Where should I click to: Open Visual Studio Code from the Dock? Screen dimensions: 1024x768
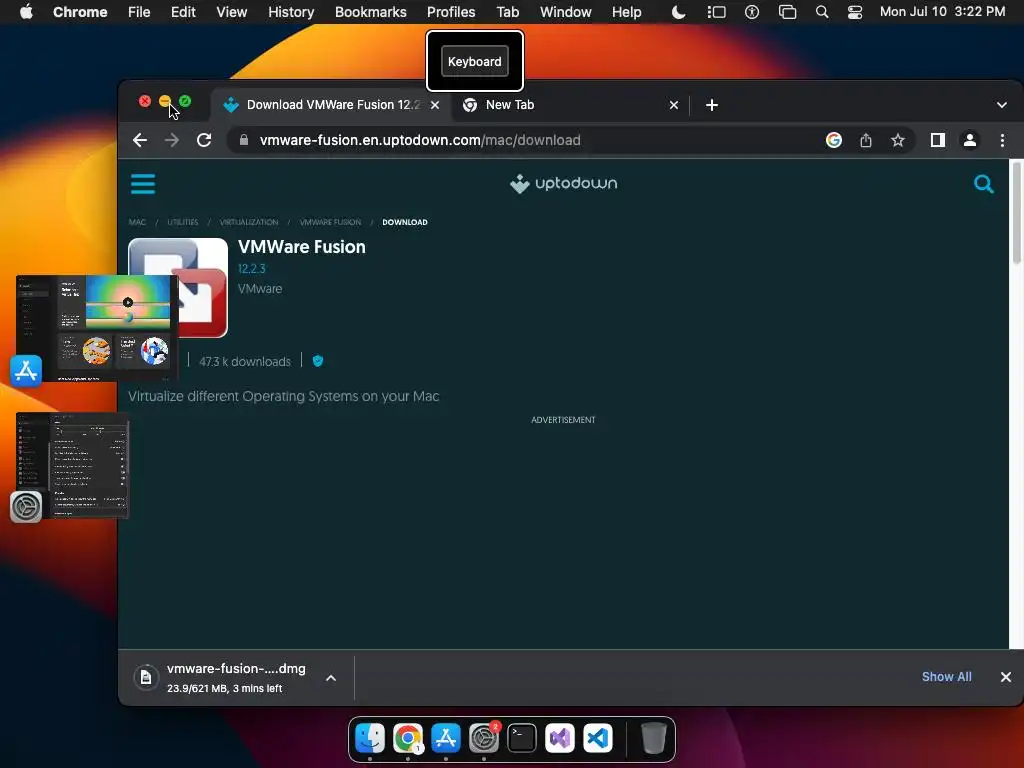pyautogui.click(x=598, y=738)
